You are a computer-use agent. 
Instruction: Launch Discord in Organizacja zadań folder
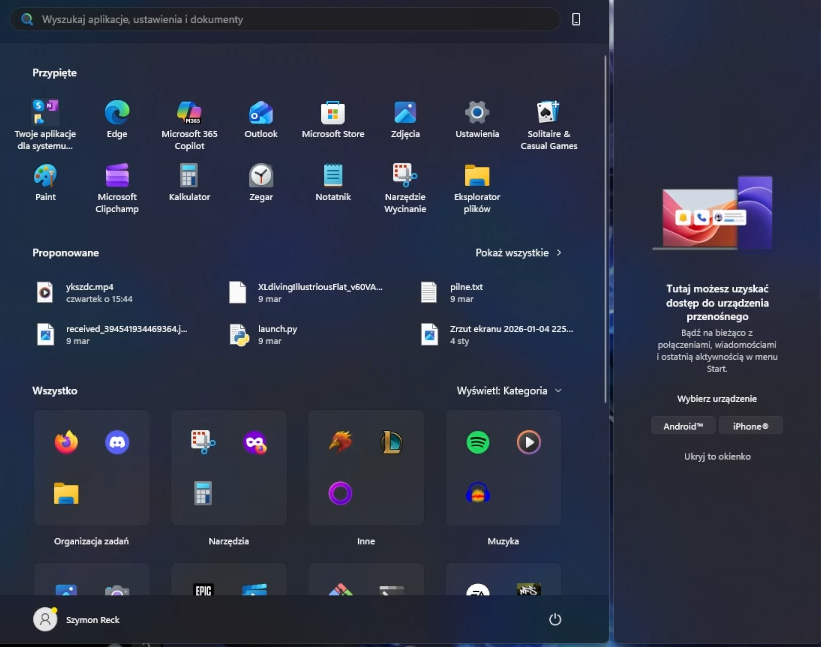pos(117,442)
